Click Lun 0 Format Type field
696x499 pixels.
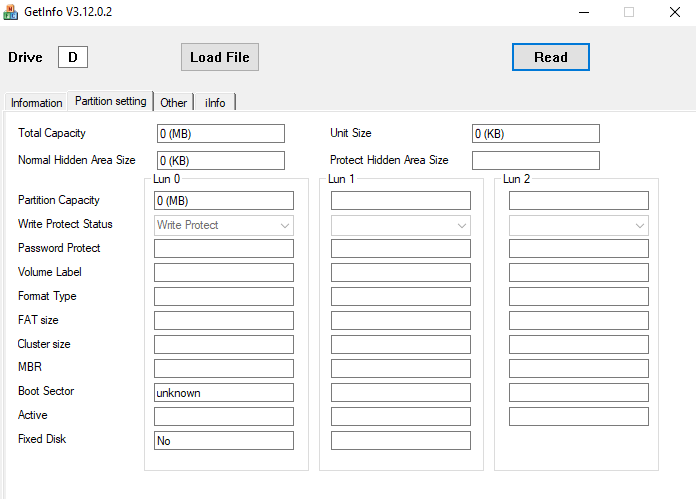click(x=224, y=297)
